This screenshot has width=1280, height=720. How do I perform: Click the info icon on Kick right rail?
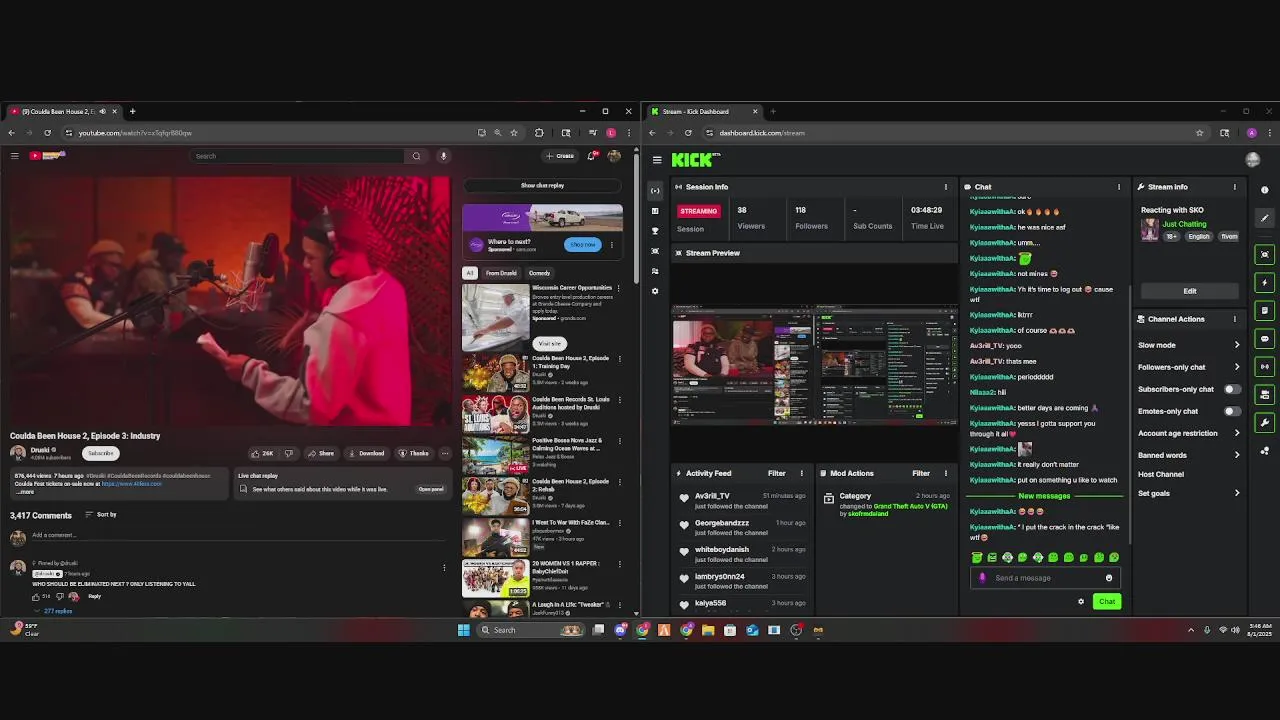[x=1265, y=190]
